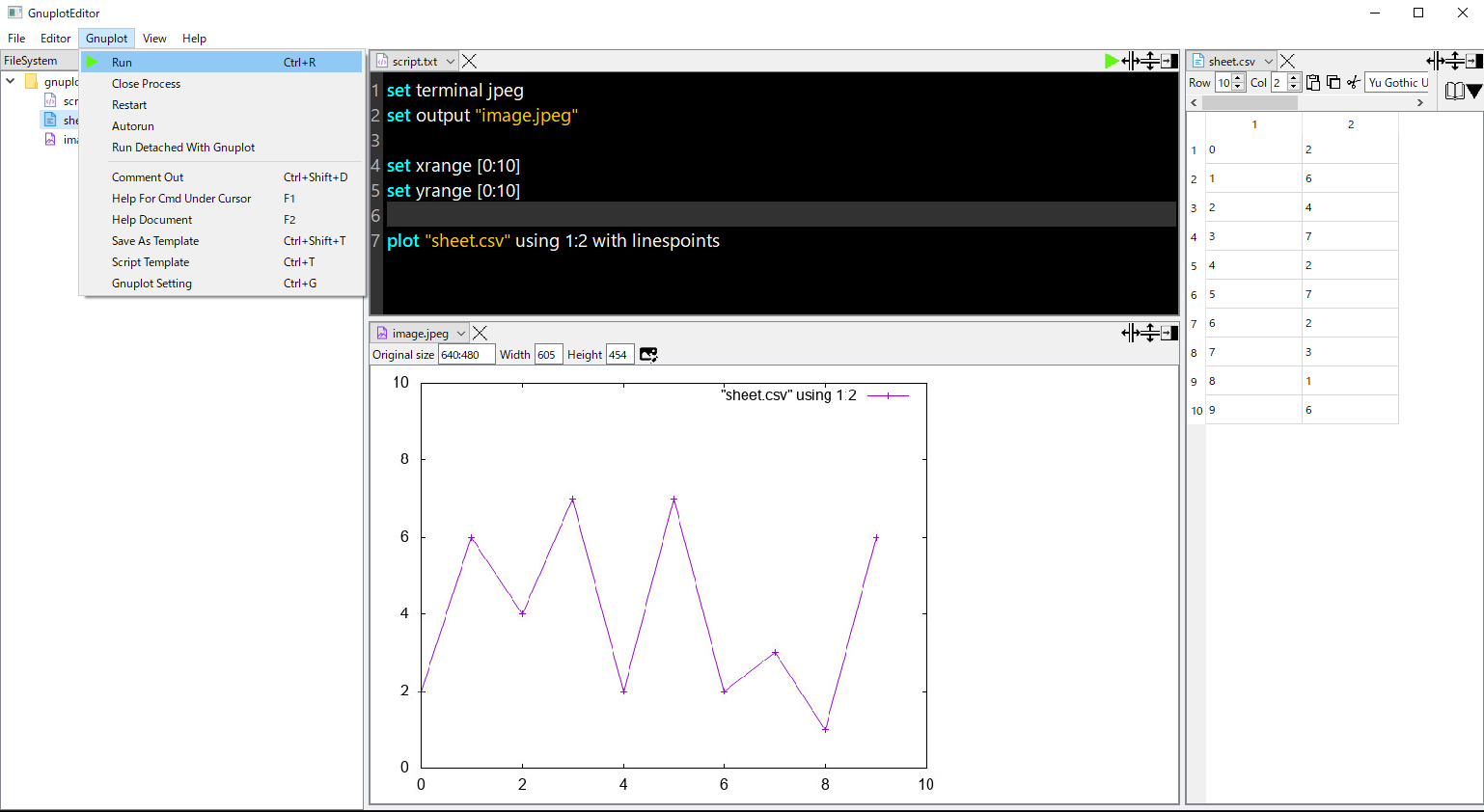Decrease the Row count spinner
Viewport: 1484px width, 812px height.
point(1239,88)
